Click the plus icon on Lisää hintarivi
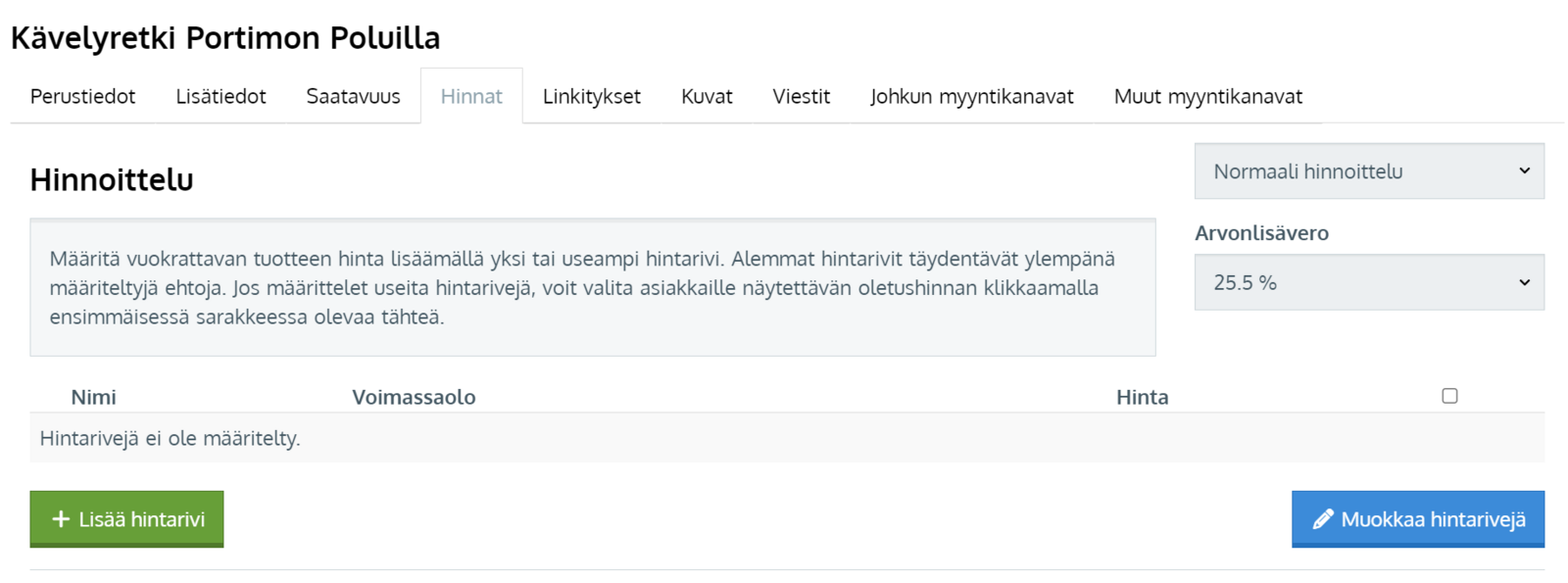This screenshot has height=583, width=1568. click(61, 519)
